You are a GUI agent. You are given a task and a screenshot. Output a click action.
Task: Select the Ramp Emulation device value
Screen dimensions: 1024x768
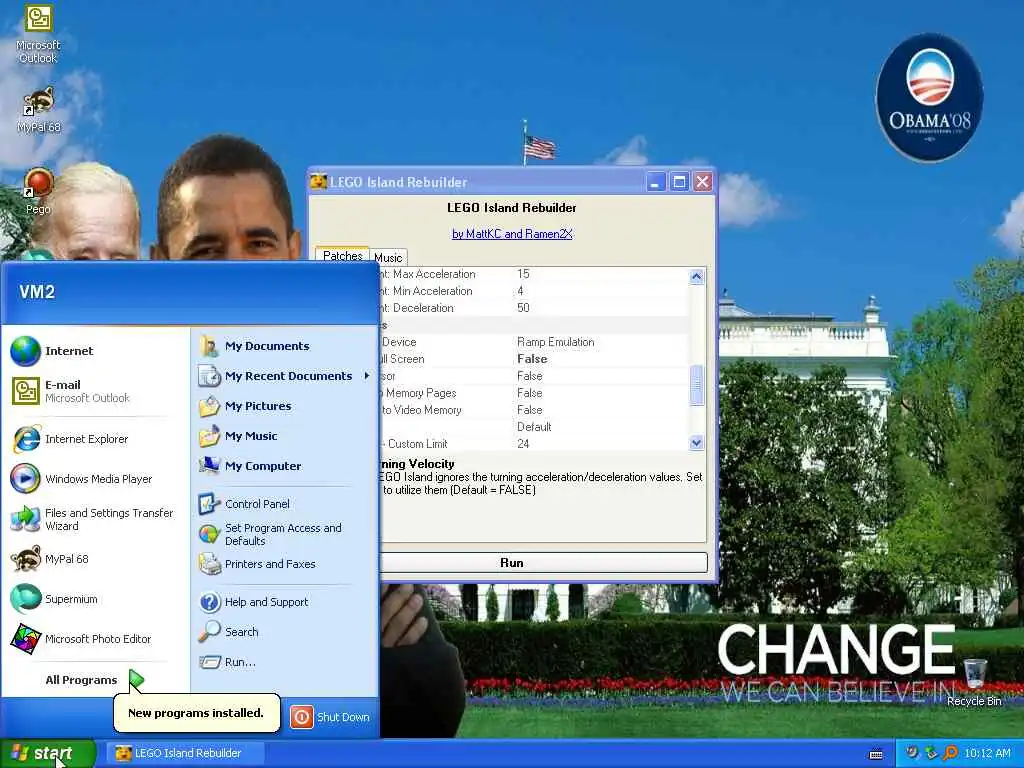(556, 342)
